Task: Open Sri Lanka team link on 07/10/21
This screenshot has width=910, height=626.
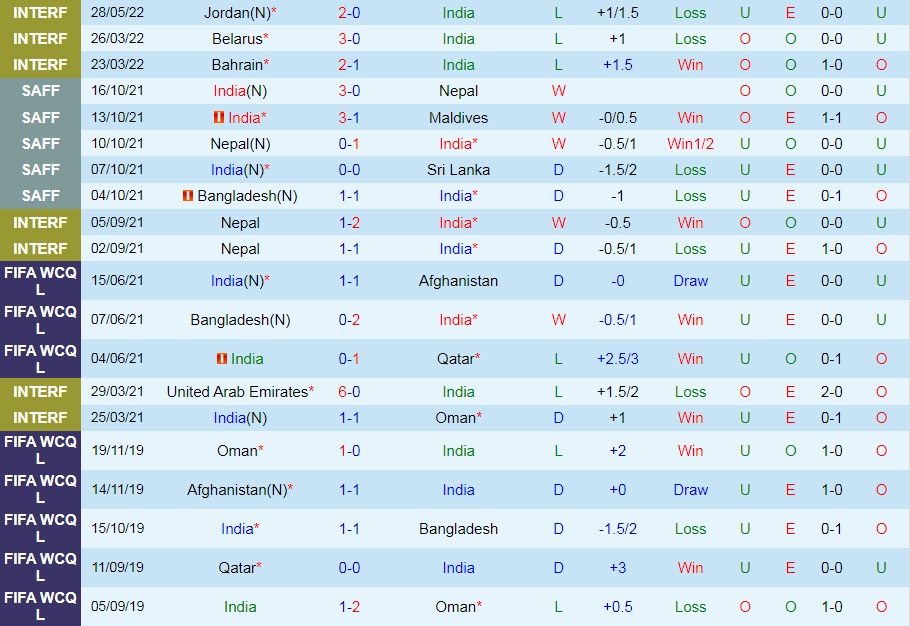Action: (458, 170)
